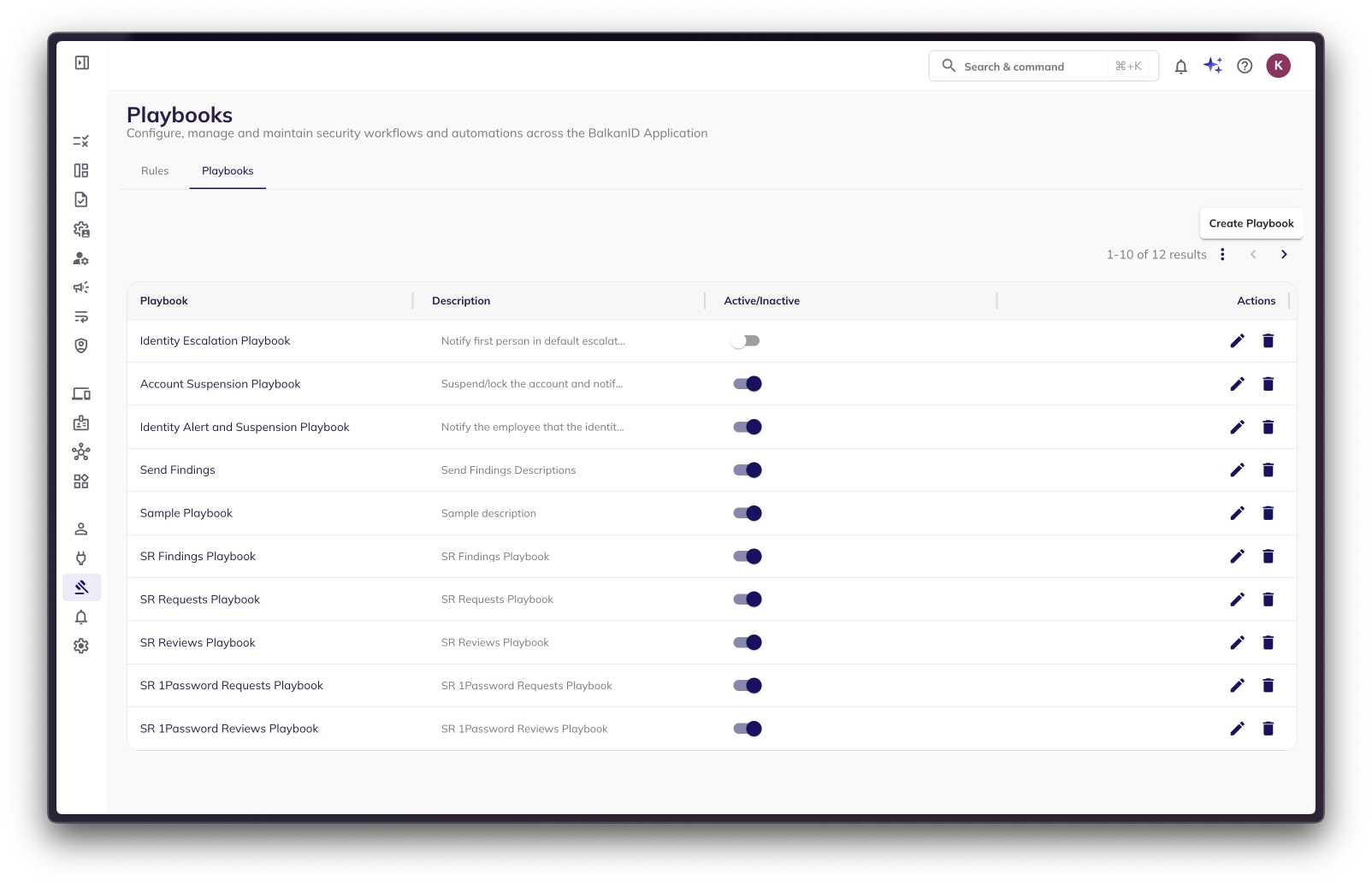Click the Create Playbook button
1372x886 pixels.
click(x=1251, y=224)
